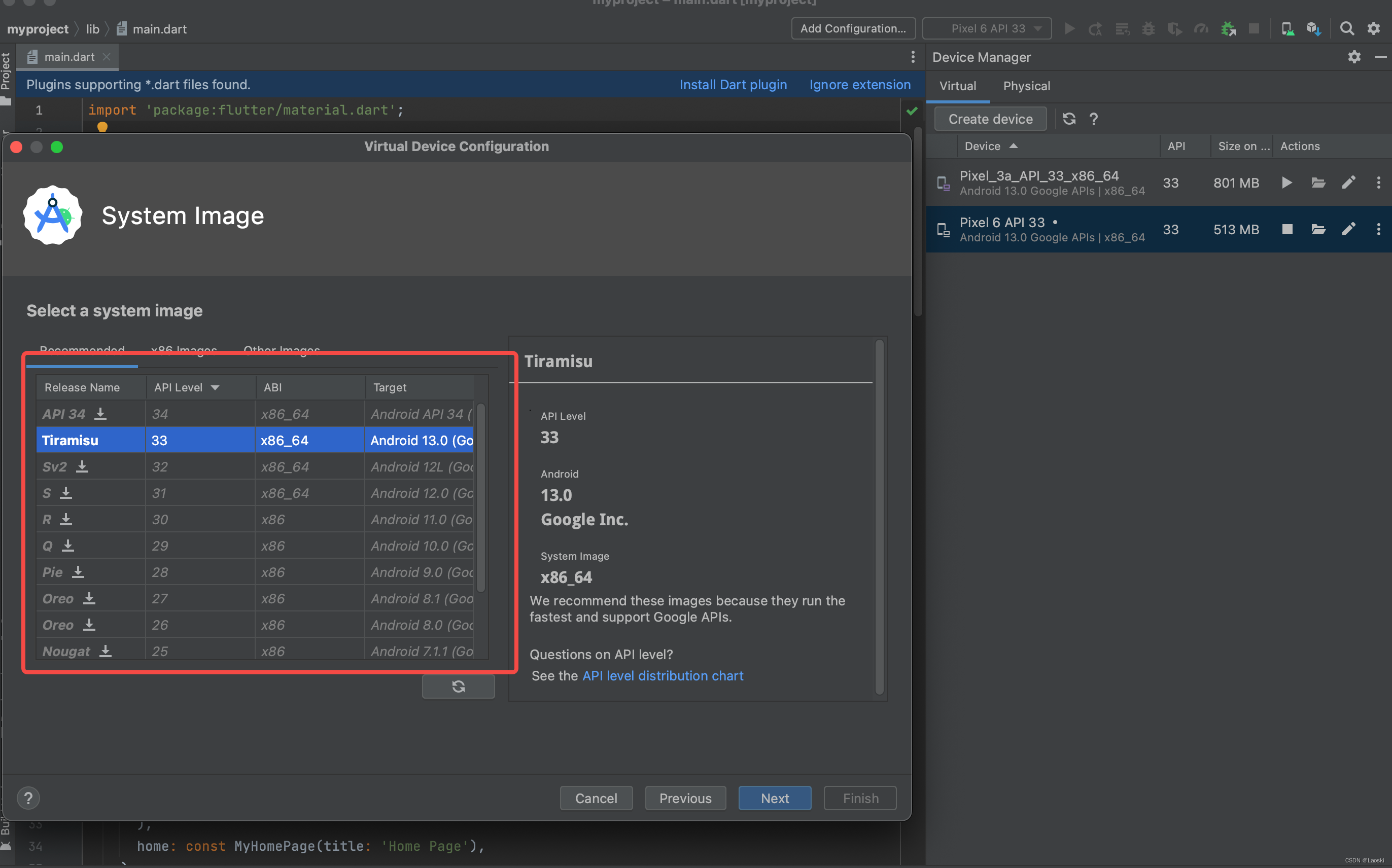This screenshot has width=1392, height=868.
Task: Open the API level distribution chart link
Action: [663, 676]
